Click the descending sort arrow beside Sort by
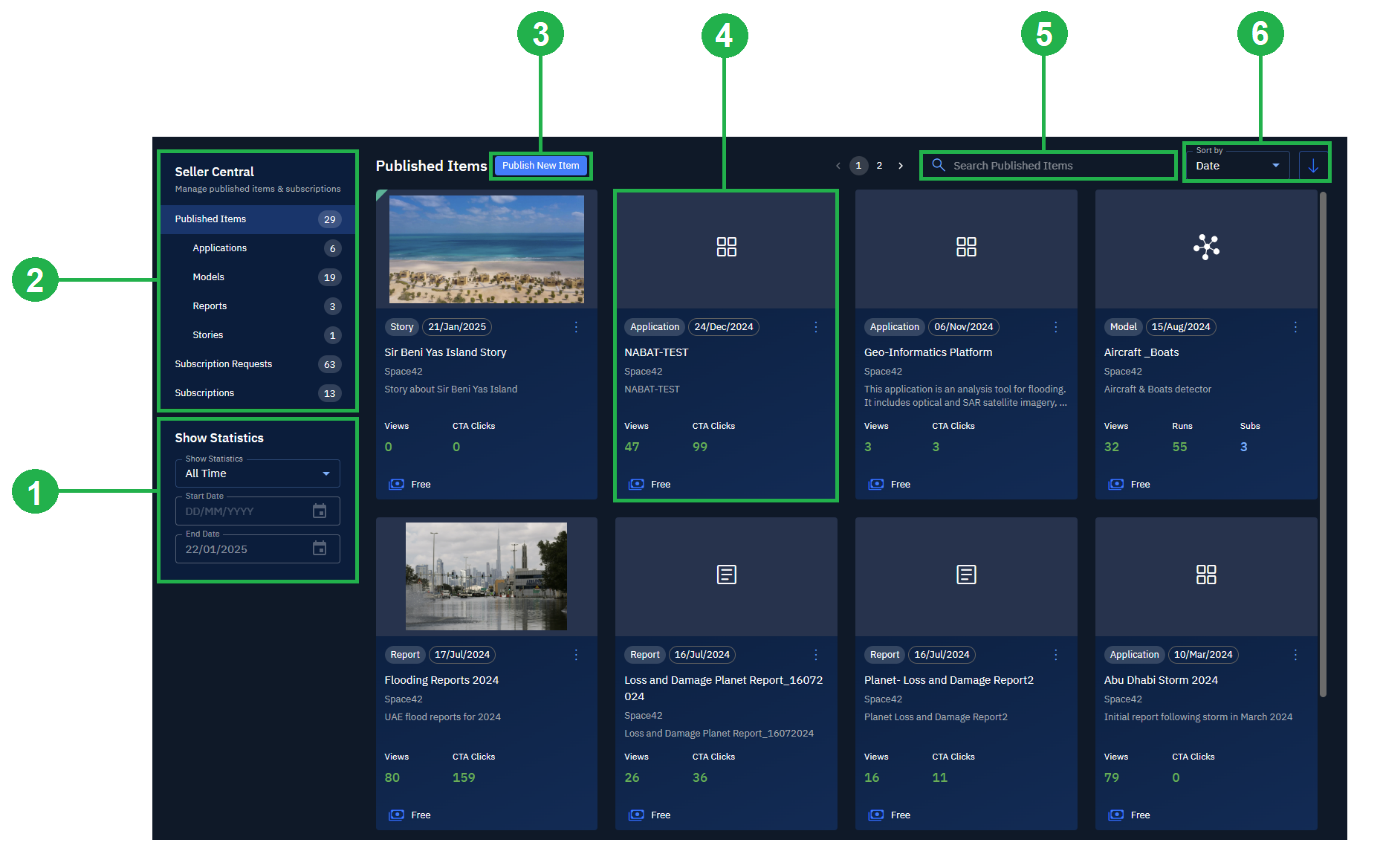Viewport: 1380px width, 854px height. [x=1313, y=164]
